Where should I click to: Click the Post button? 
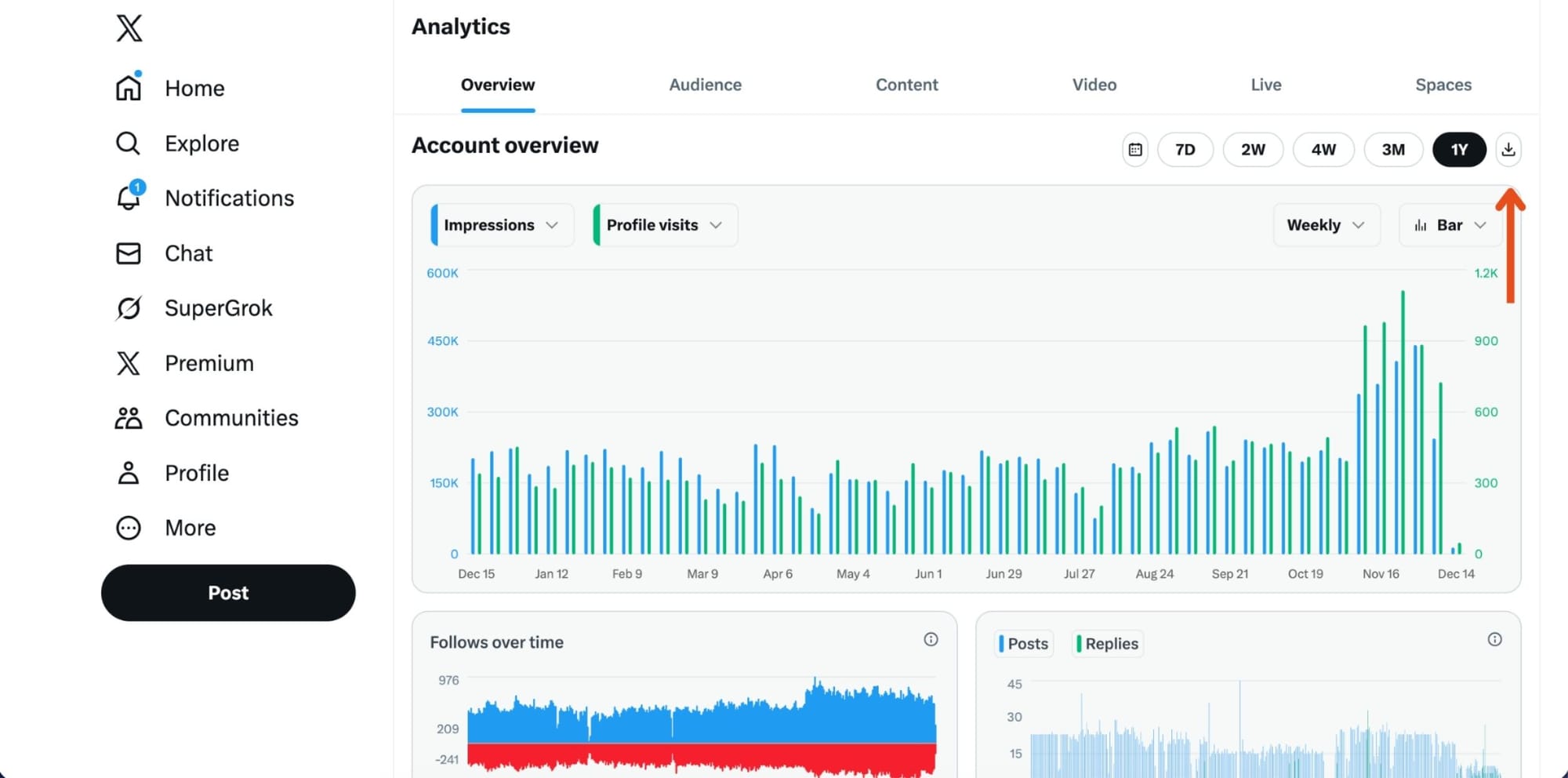[227, 593]
